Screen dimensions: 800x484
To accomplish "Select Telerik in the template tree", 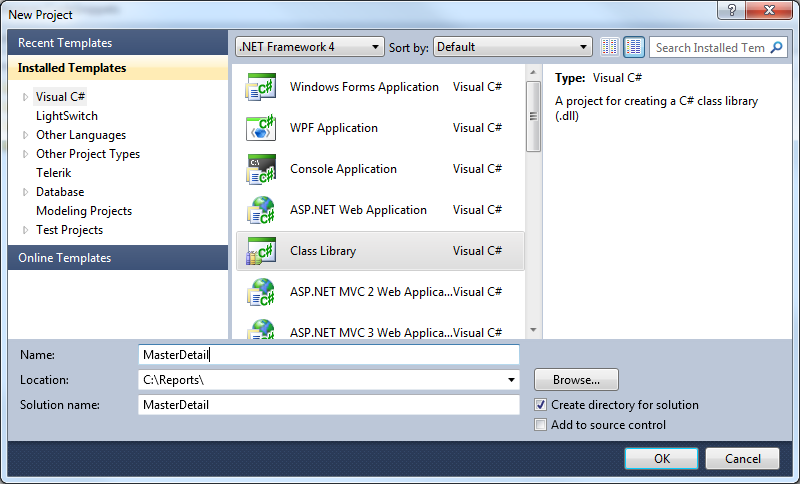I will coord(54,173).
